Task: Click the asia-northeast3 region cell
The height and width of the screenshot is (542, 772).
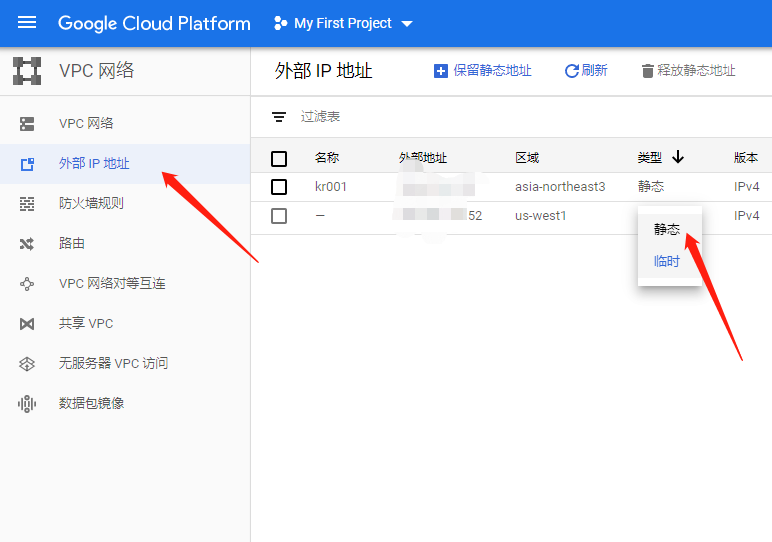Action: (x=560, y=187)
